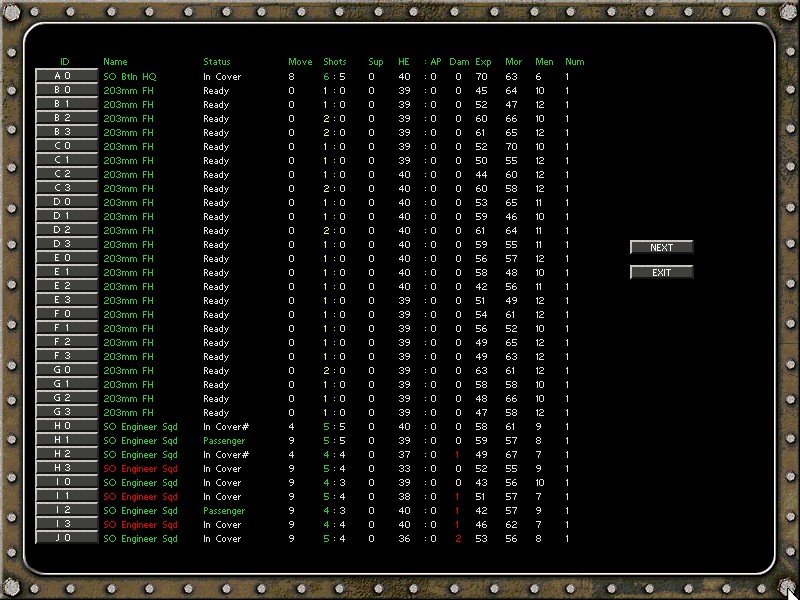Select unit ID button D1
Screen dimensions: 800x600
66,216
